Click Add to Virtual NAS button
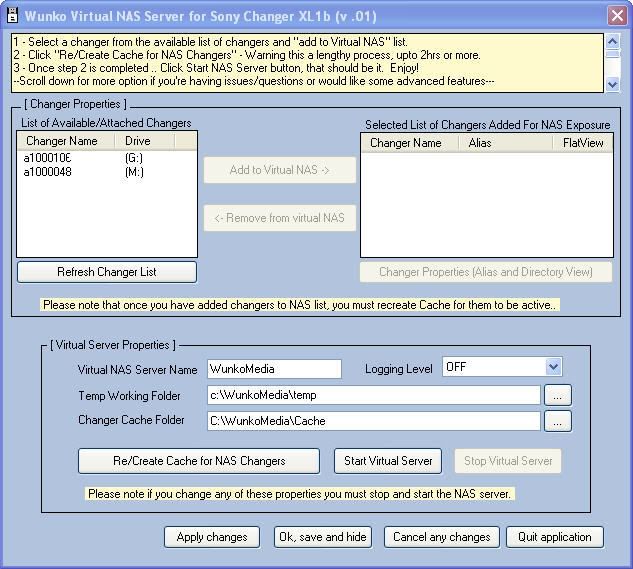Screen dimensions: 633x569 coord(280,170)
